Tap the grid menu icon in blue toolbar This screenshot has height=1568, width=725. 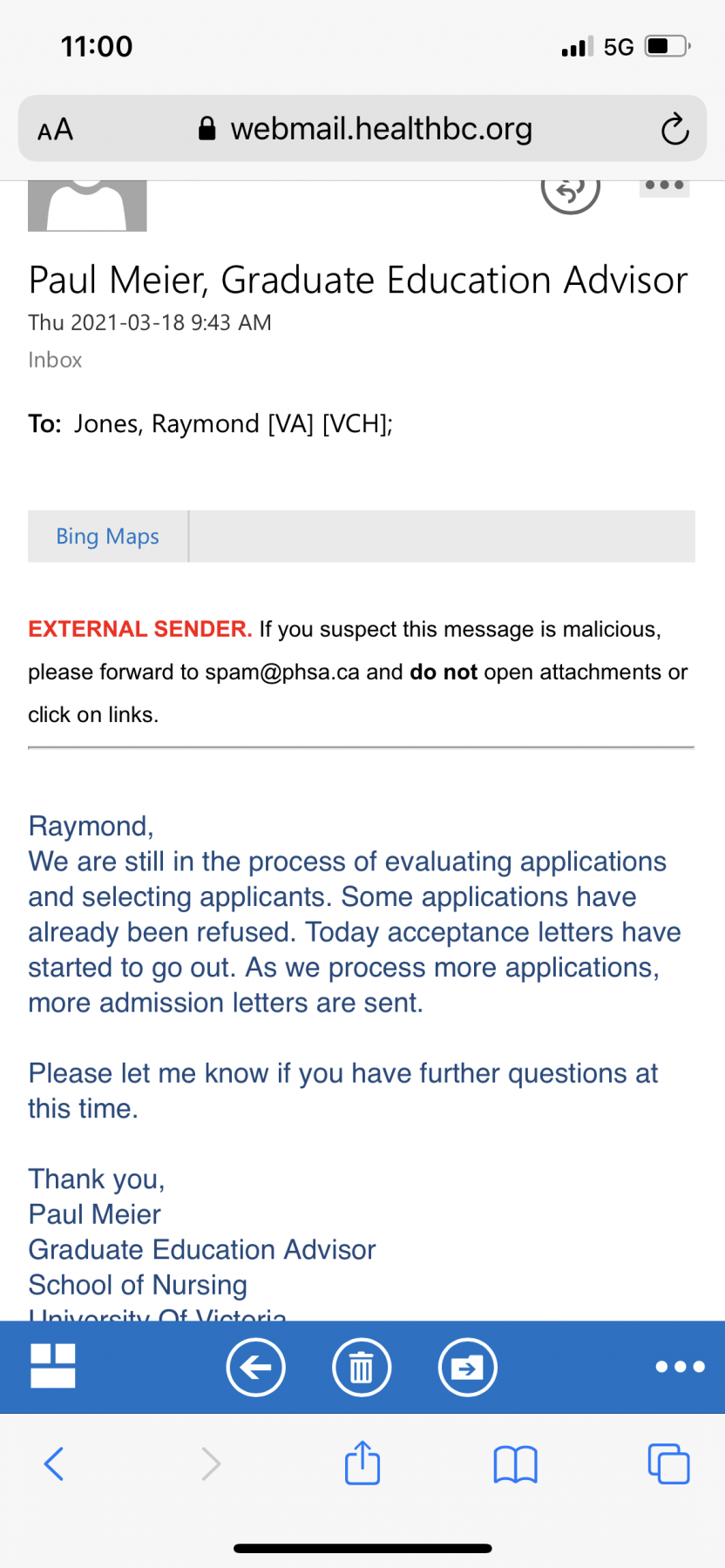coord(53,1366)
